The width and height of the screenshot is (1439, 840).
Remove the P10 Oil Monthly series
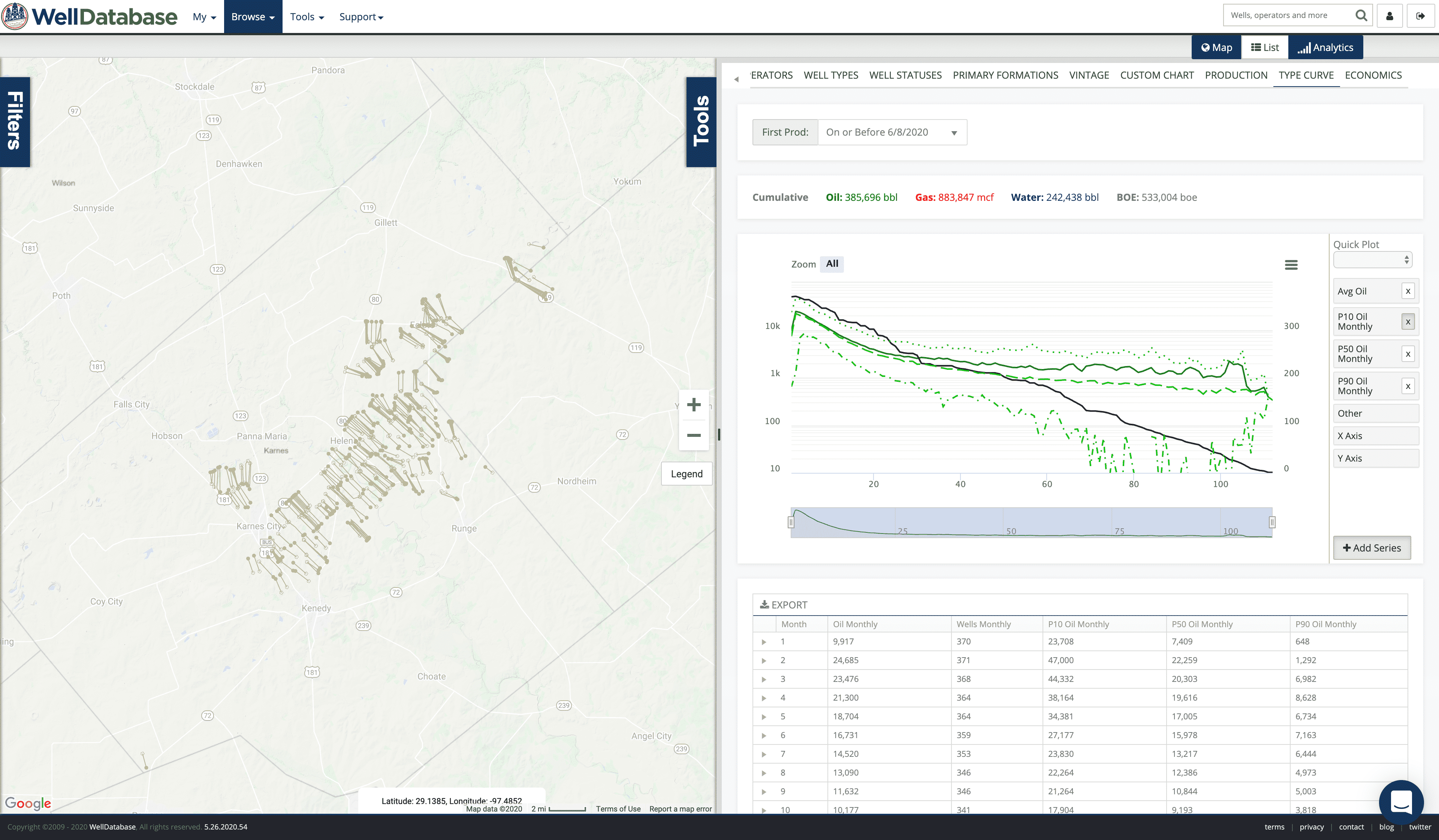(1408, 321)
